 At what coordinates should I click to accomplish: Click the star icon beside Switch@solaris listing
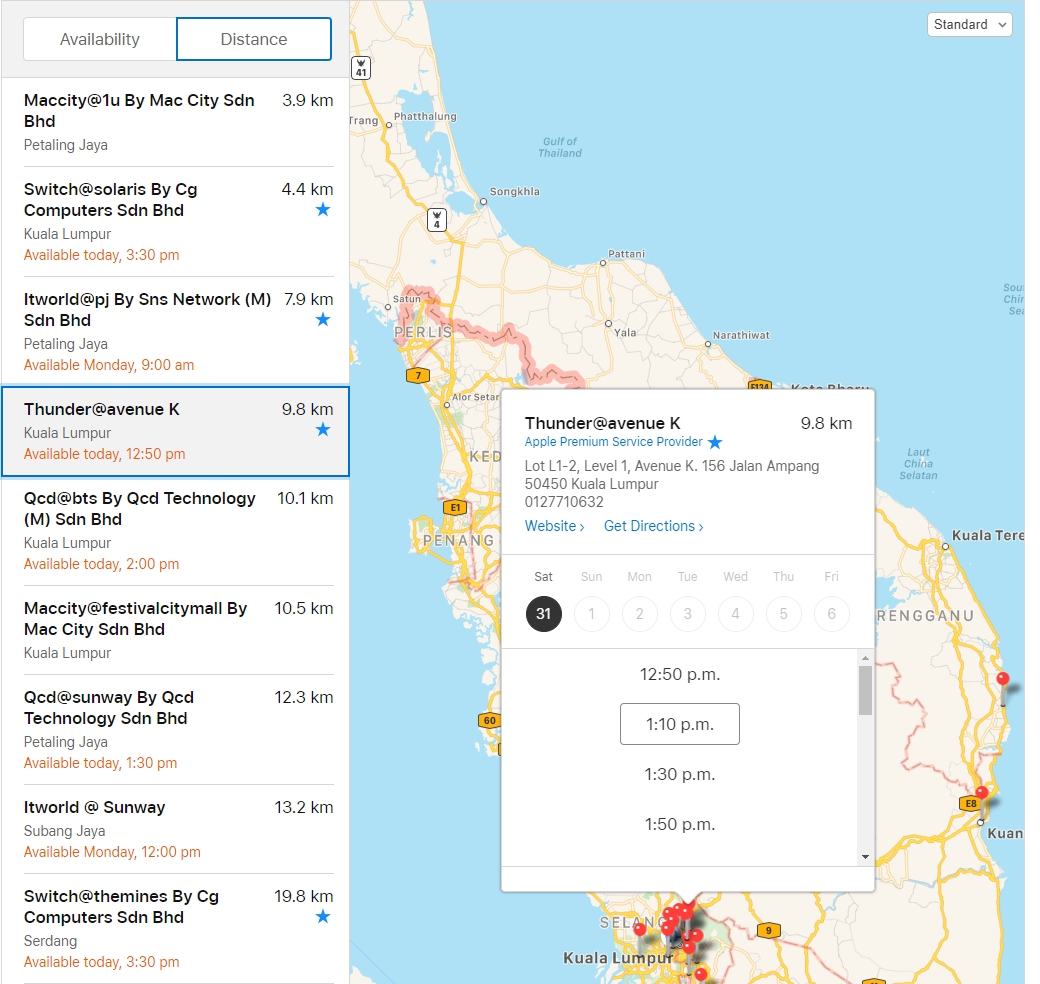(x=323, y=210)
